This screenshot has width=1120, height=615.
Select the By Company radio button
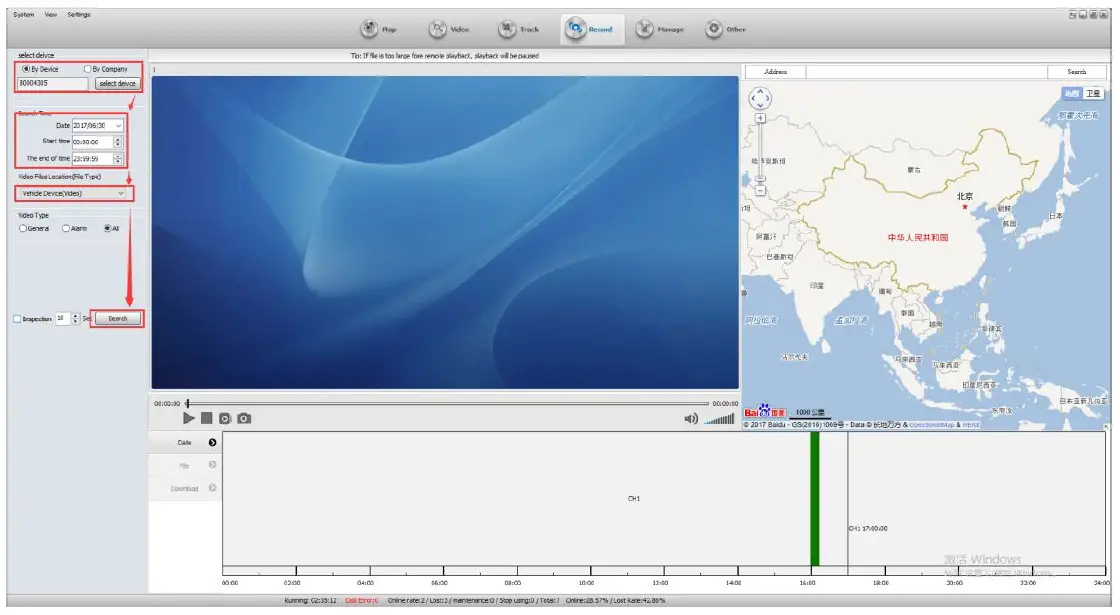click(x=88, y=69)
